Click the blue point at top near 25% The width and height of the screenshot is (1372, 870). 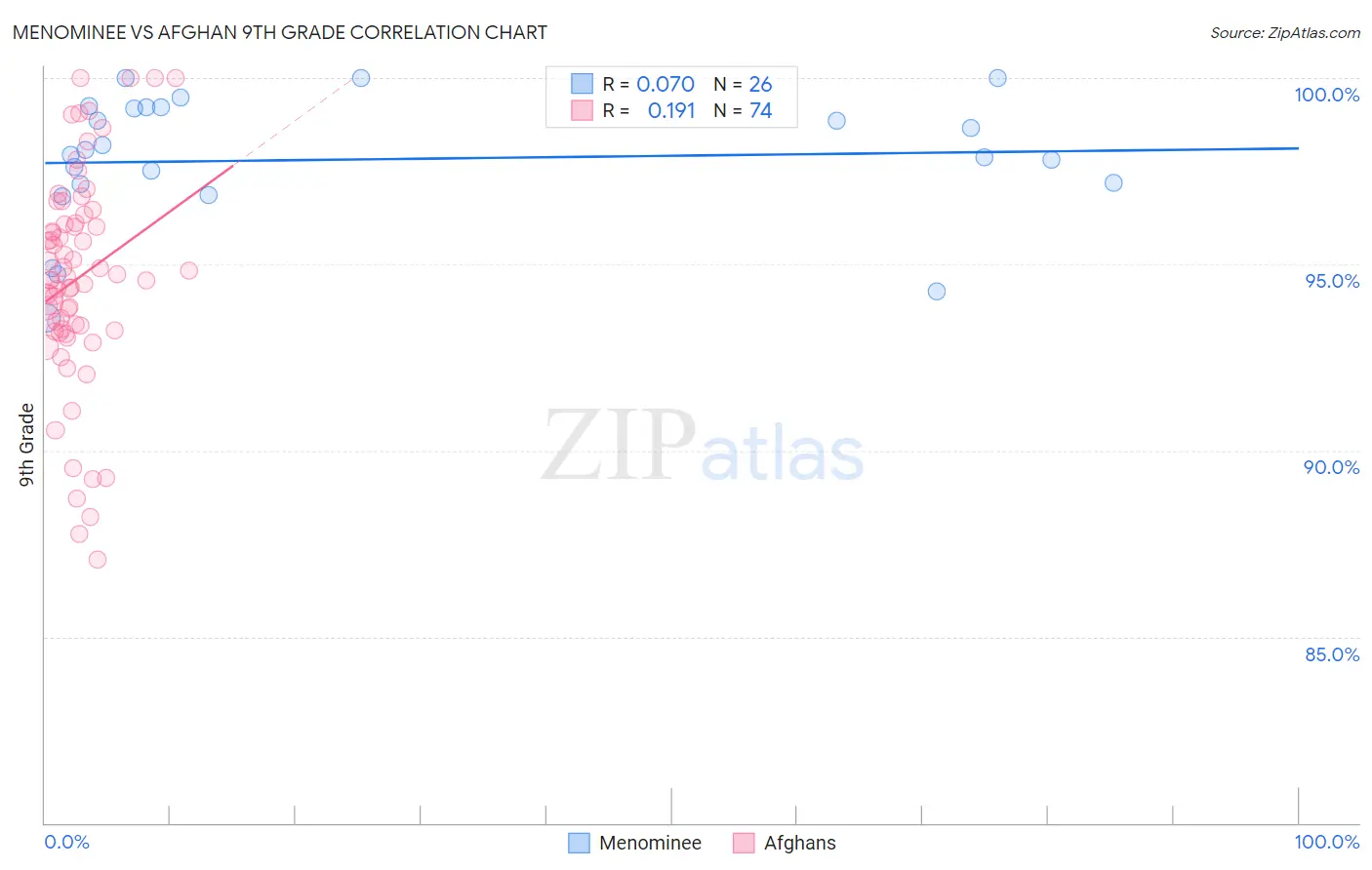(x=361, y=78)
